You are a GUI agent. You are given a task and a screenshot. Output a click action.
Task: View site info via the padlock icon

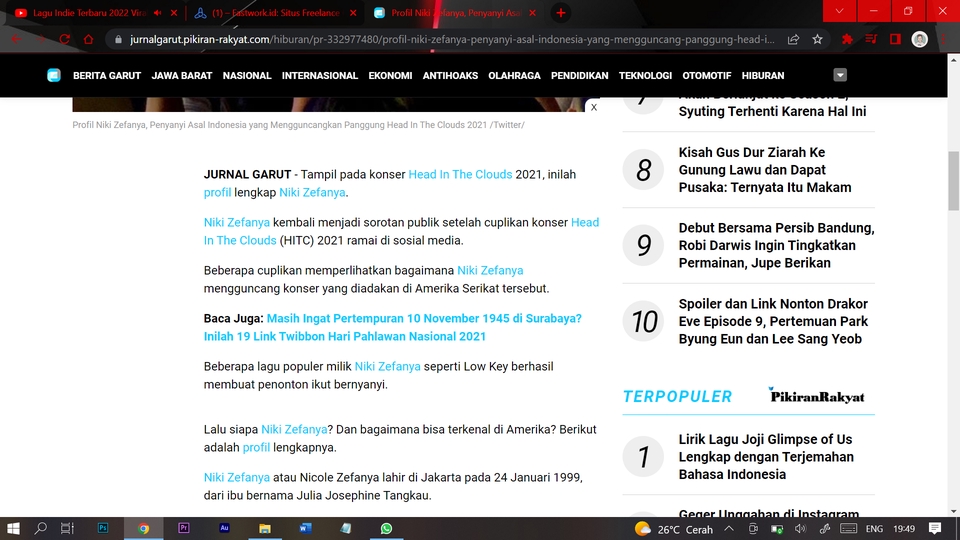coord(118,39)
